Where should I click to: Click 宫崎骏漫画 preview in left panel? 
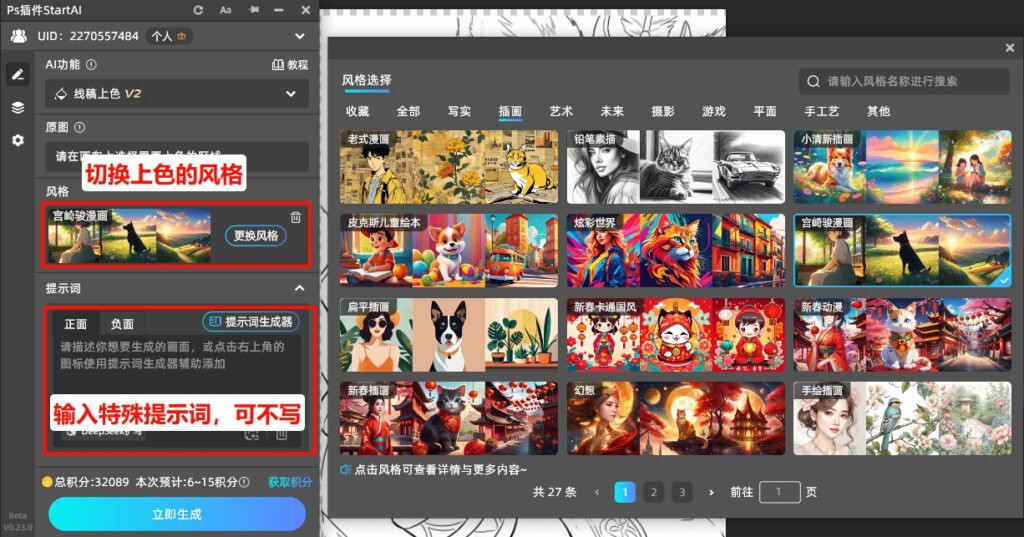point(129,236)
